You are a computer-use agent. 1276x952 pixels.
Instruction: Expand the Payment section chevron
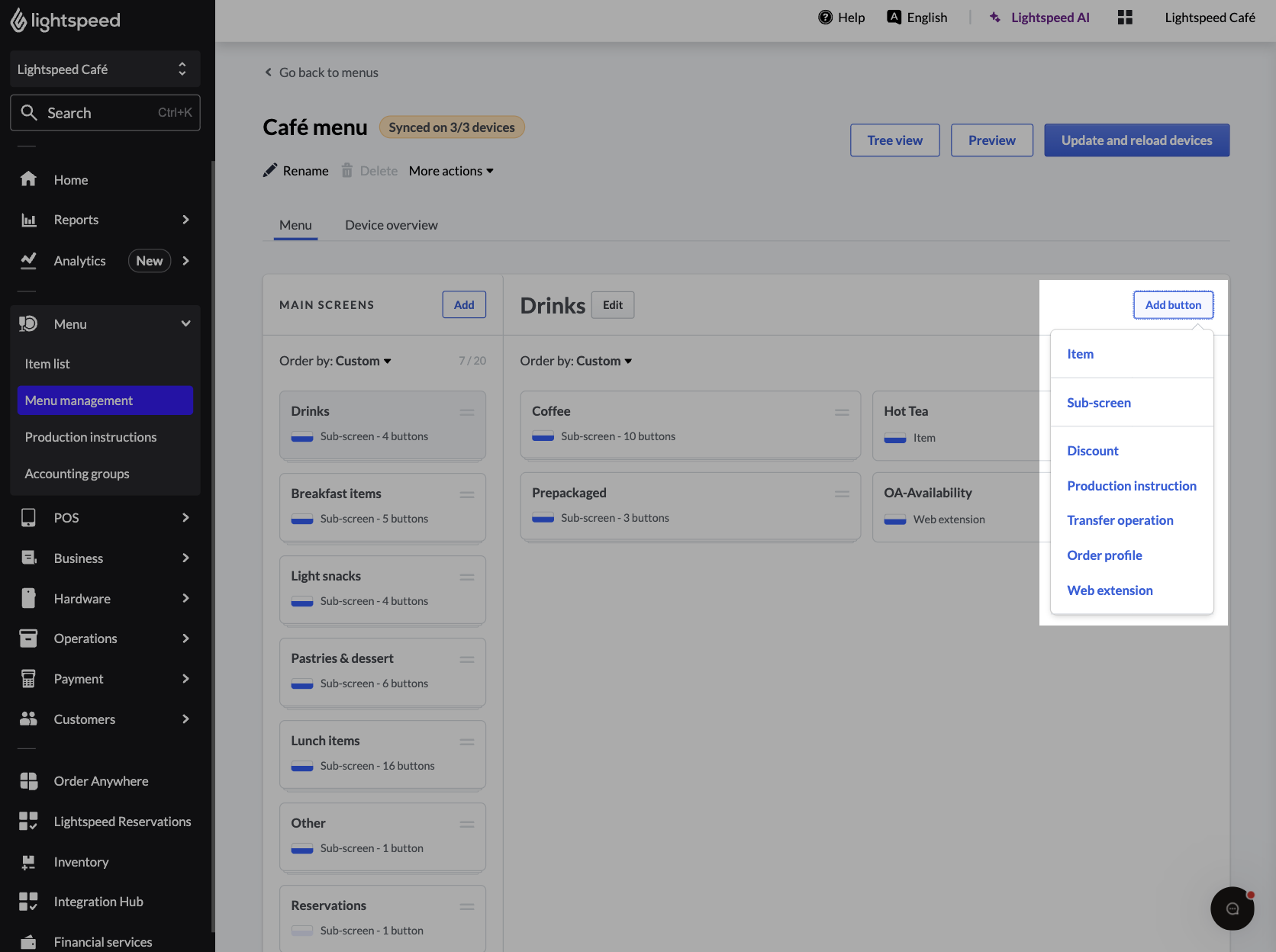point(185,679)
